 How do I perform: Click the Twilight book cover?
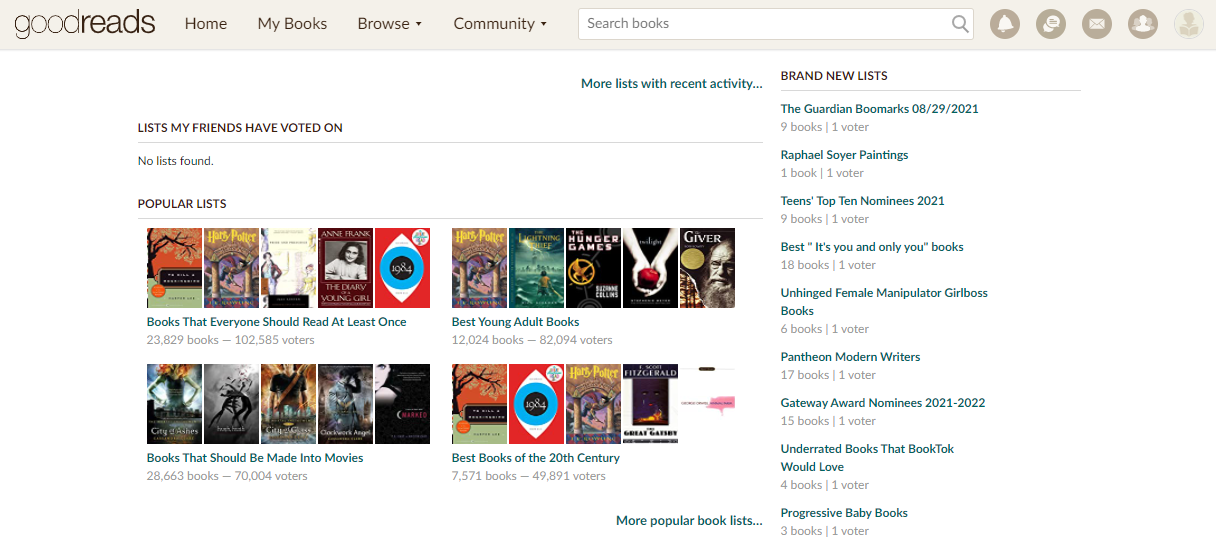(x=650, y=268)
